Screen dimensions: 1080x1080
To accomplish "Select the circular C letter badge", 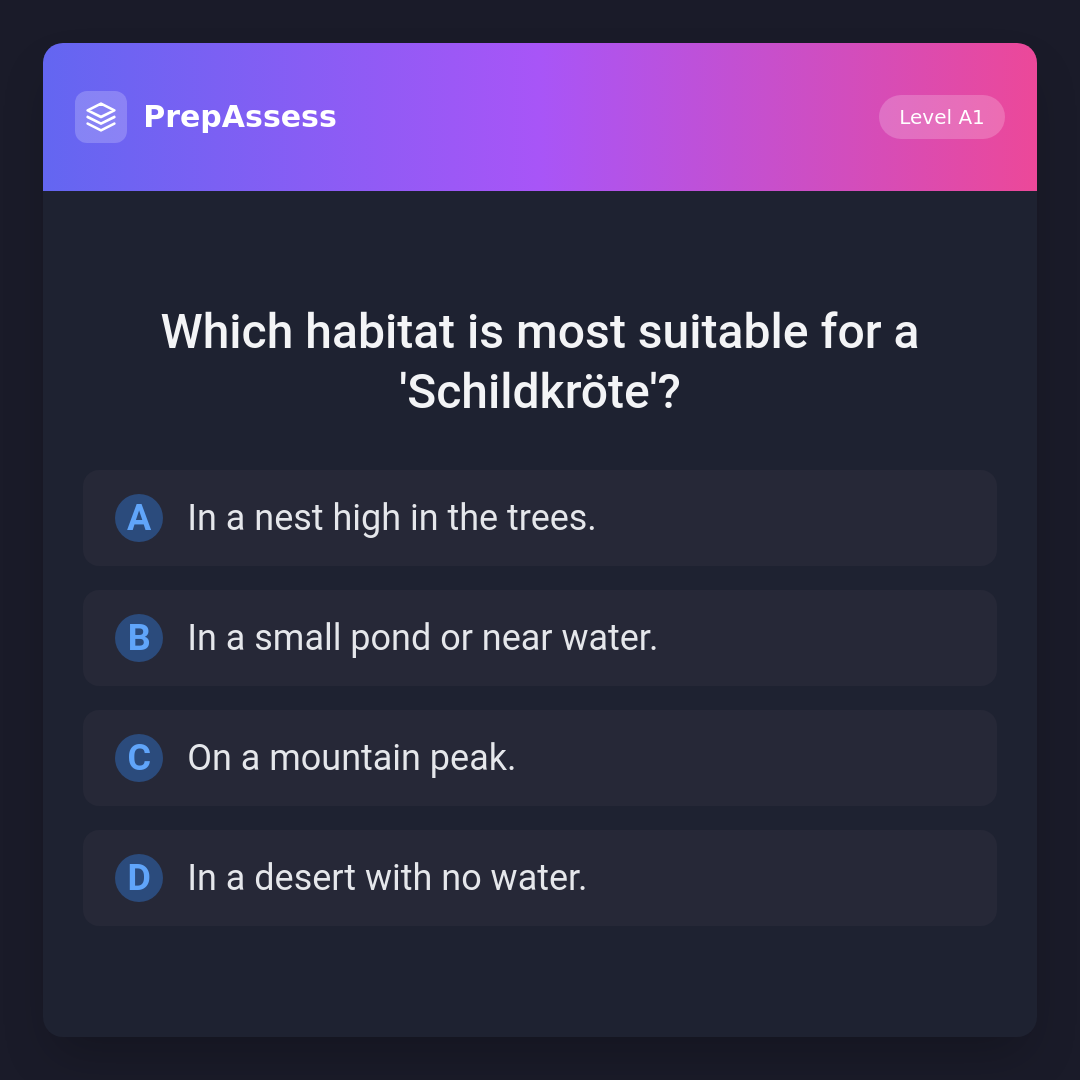I will tap(139, 758).
